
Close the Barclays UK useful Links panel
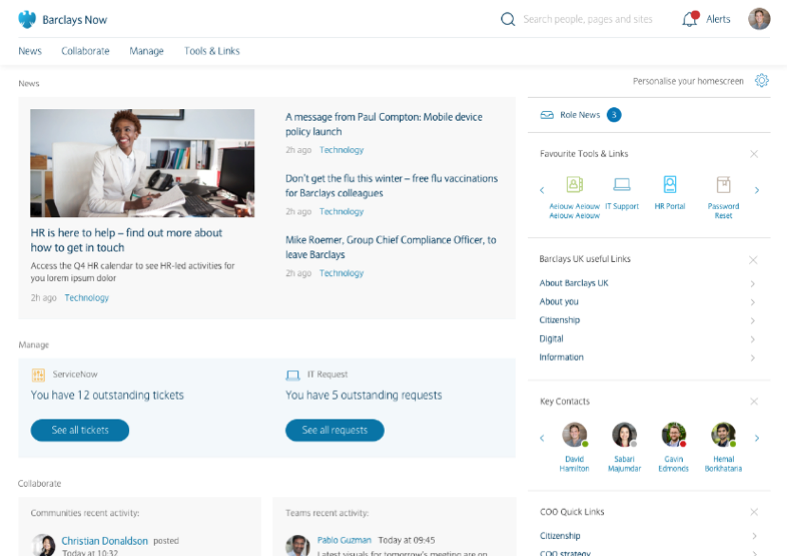753,259
